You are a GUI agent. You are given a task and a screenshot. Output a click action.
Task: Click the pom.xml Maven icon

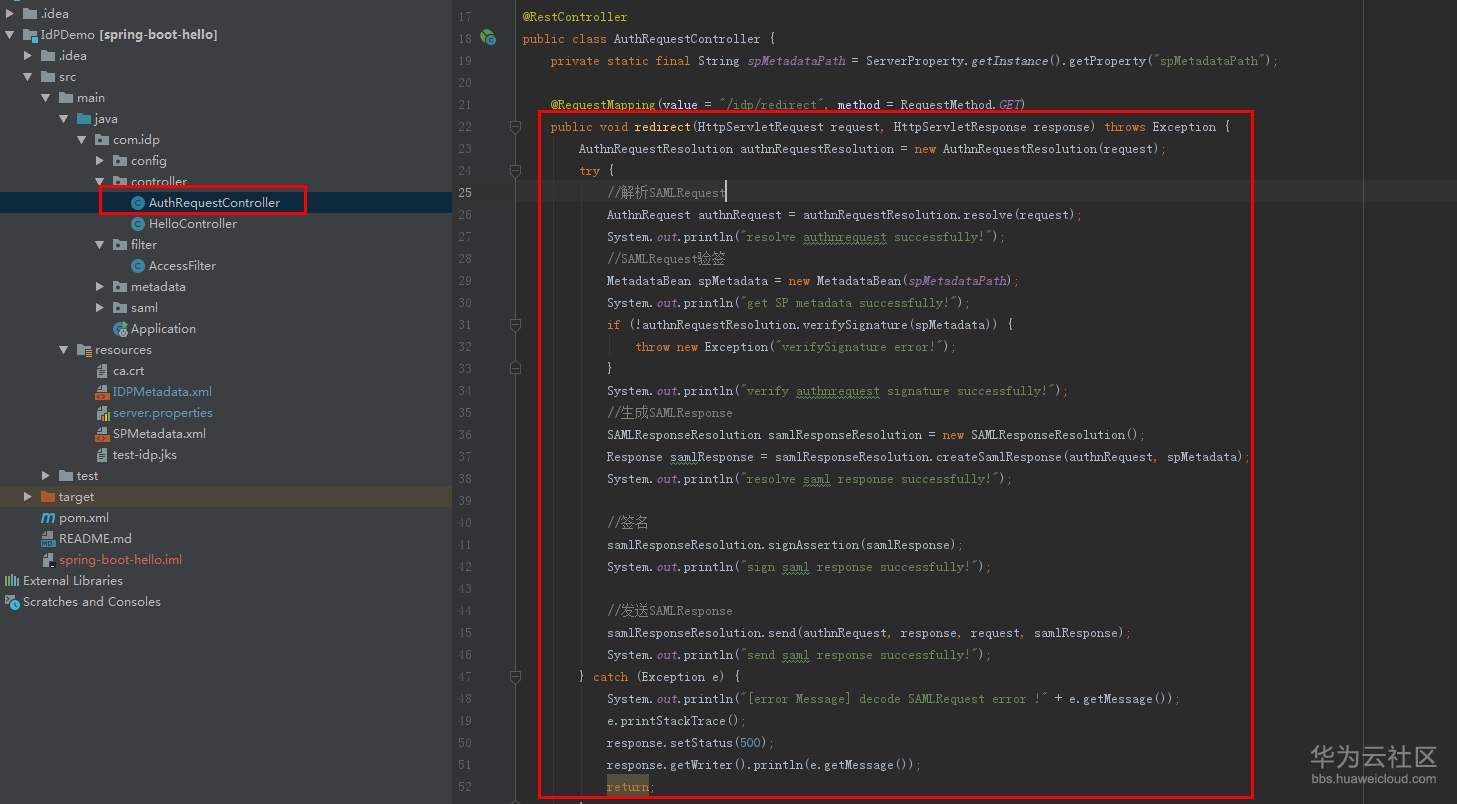click(x=48, y=518)
